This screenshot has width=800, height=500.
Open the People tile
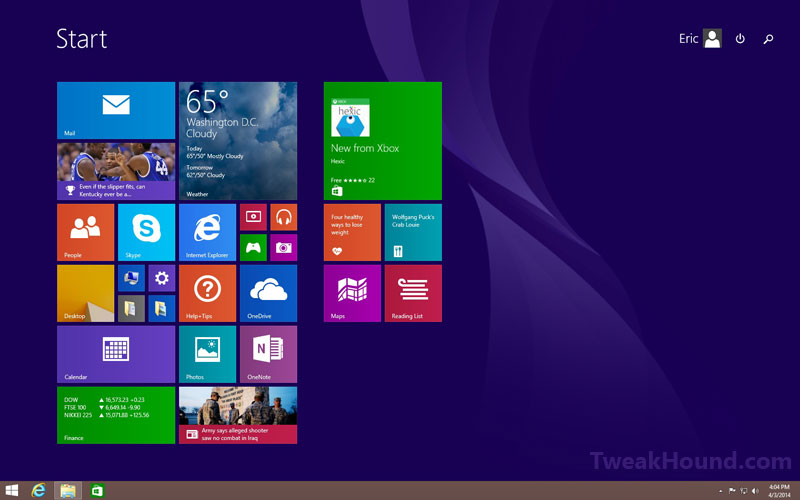[x=86, y=232]
